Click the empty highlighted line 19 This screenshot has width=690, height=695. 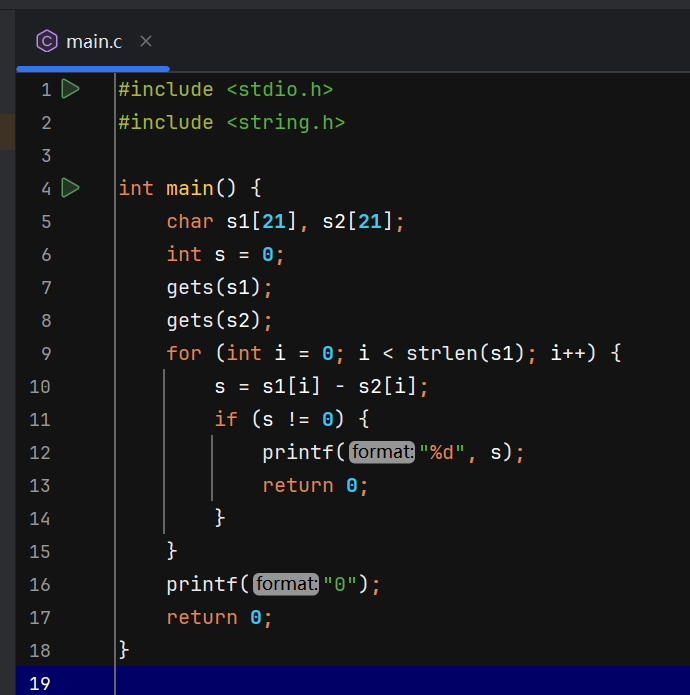(400, 683)
